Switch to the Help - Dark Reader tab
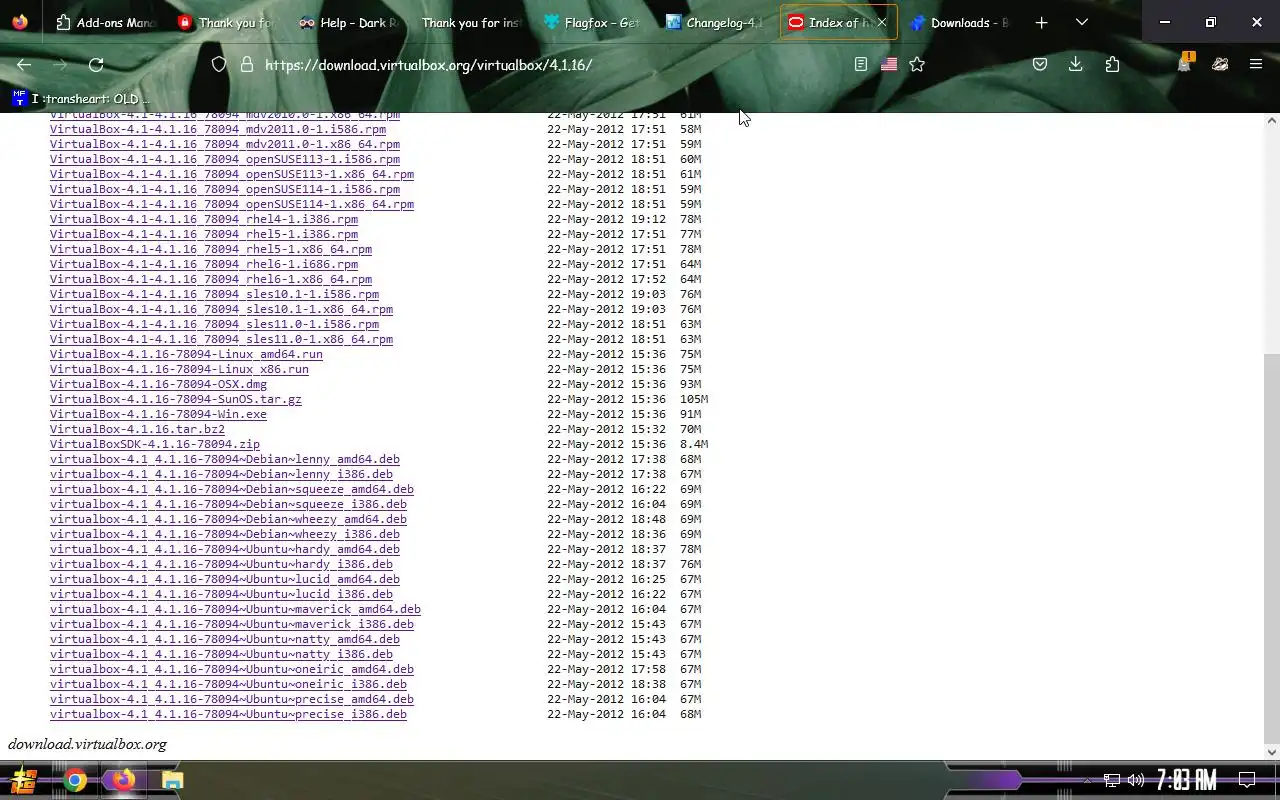 click(350, 22)
